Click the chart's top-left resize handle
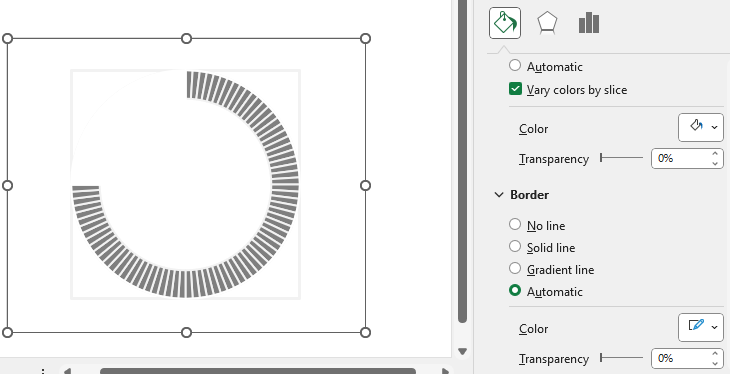 point(7,39)
